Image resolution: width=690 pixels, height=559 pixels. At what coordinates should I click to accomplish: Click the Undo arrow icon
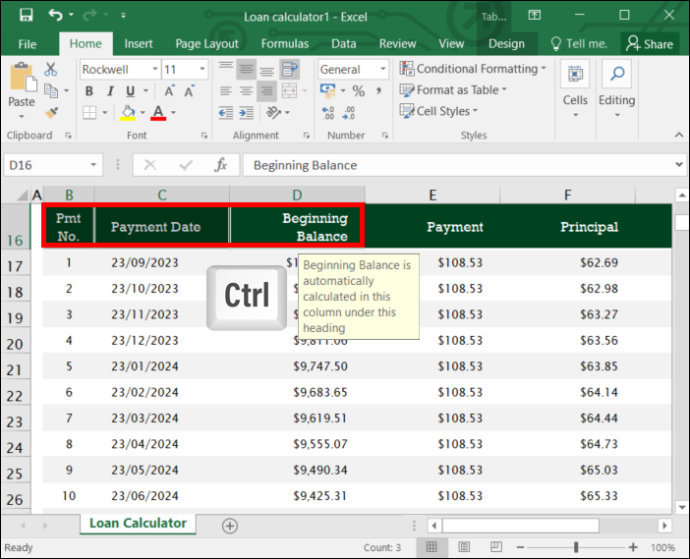click(55, 15)
